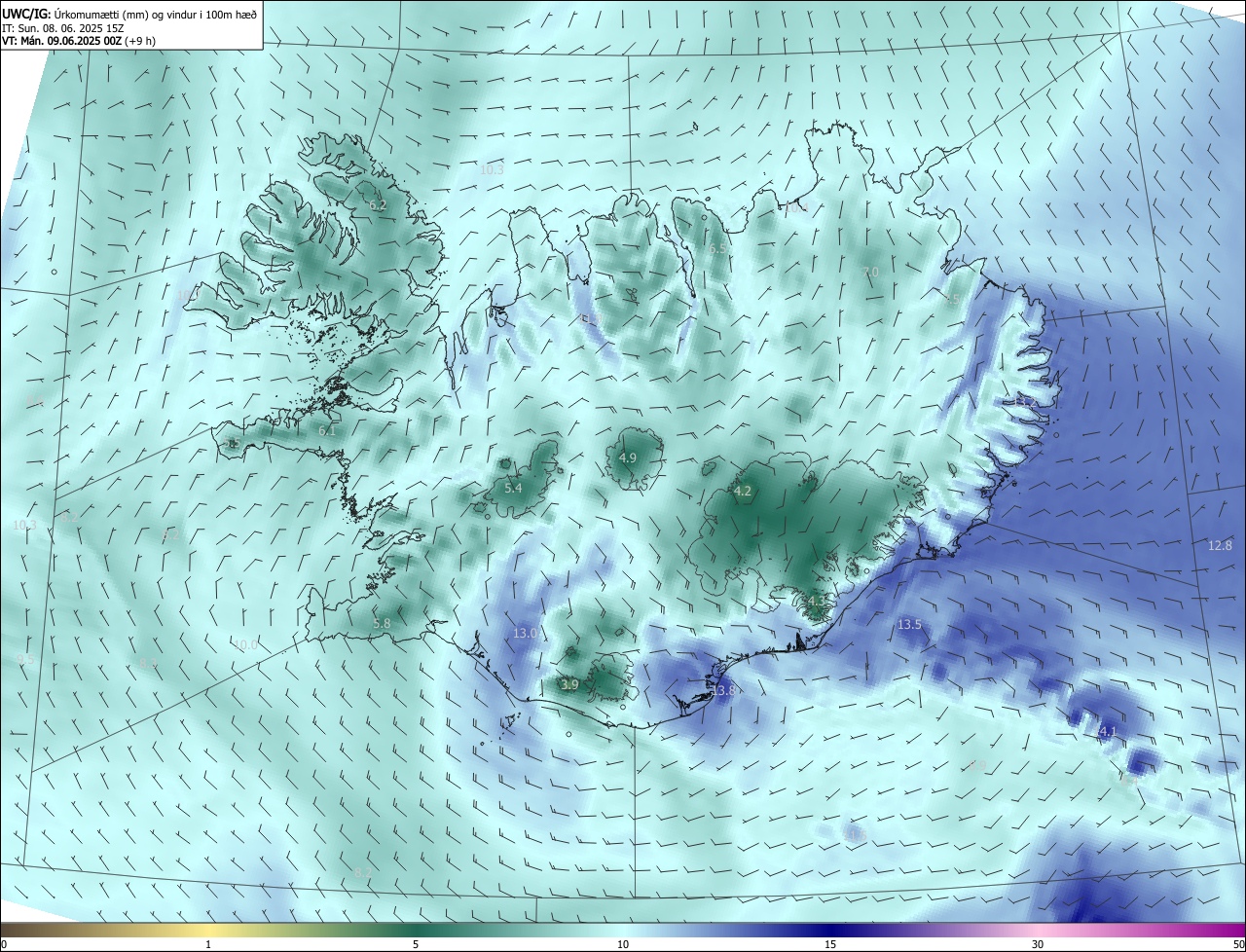1246x952 pixels.
Task: Click the colorbar label 1
Action: point(208,944)
